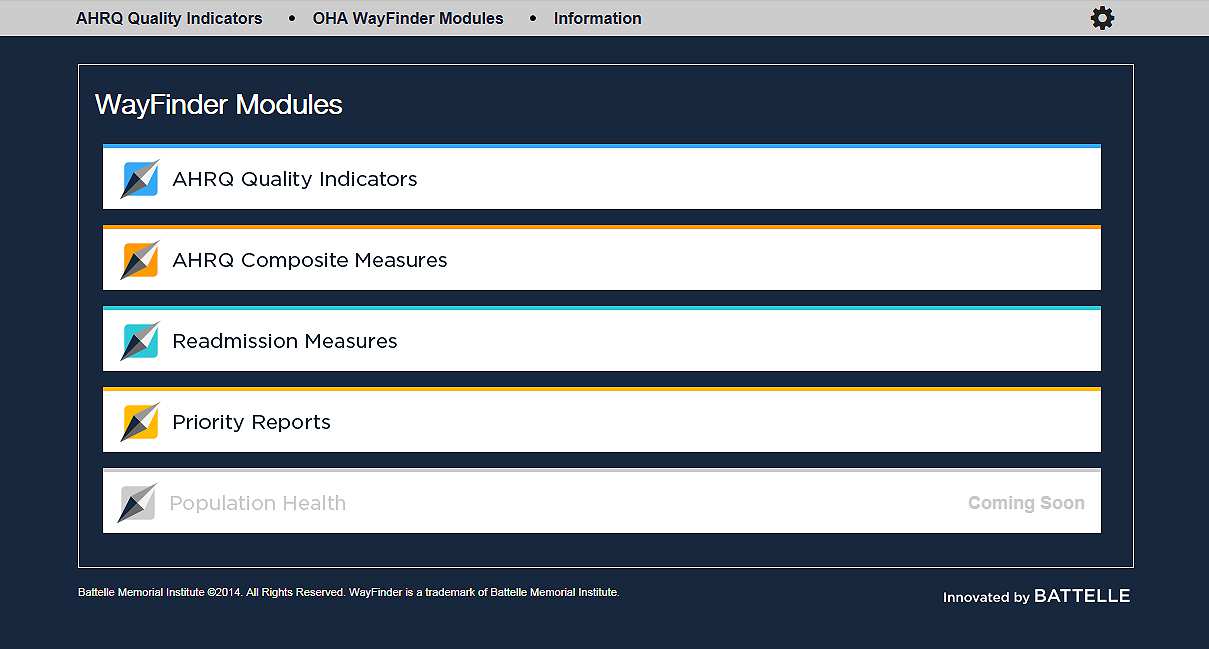Click the WayFinder Modules heading

pos(219,105)
